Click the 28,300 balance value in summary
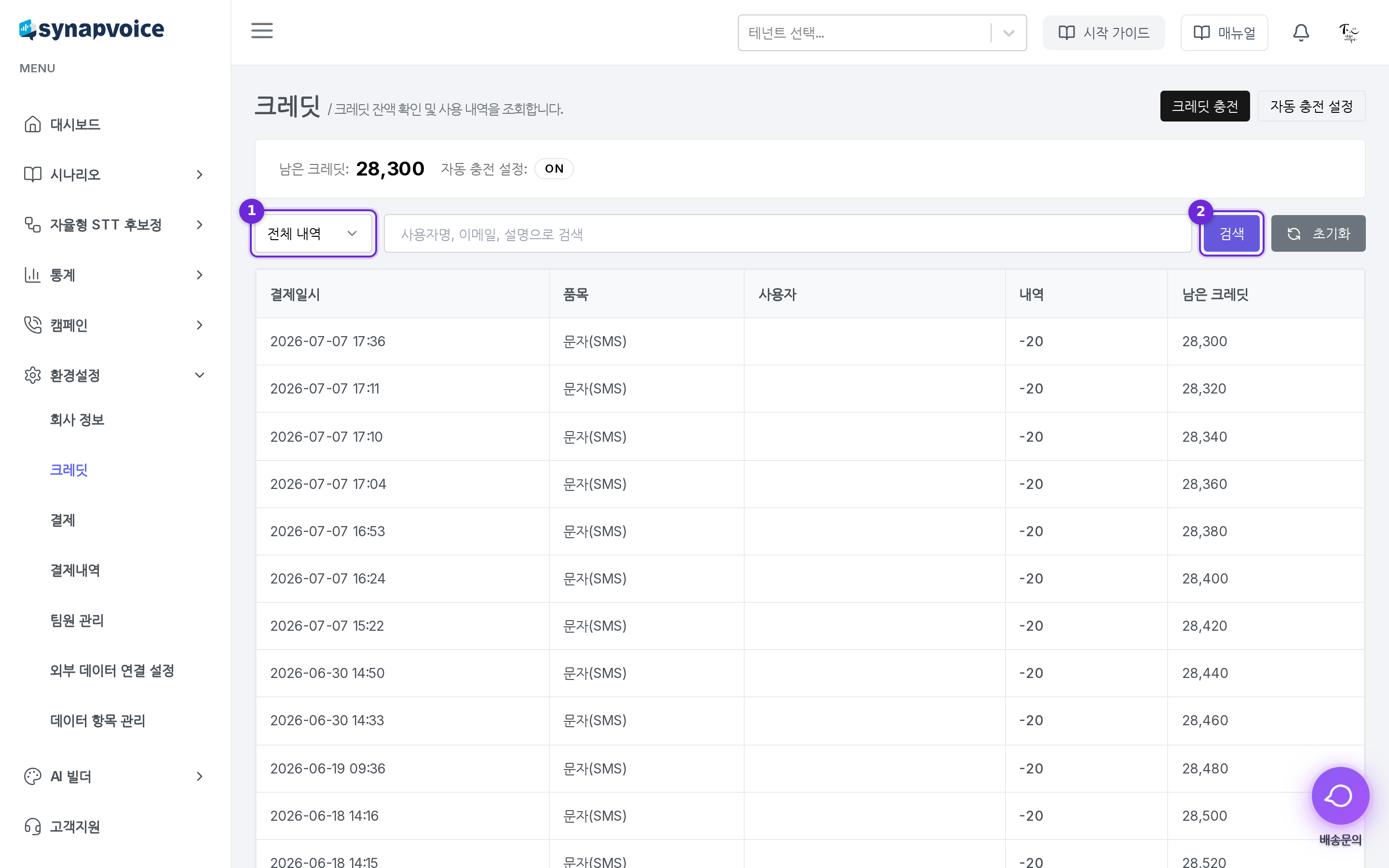Image resolution: width=1389 pixels, height=868 pixels. 390,169
